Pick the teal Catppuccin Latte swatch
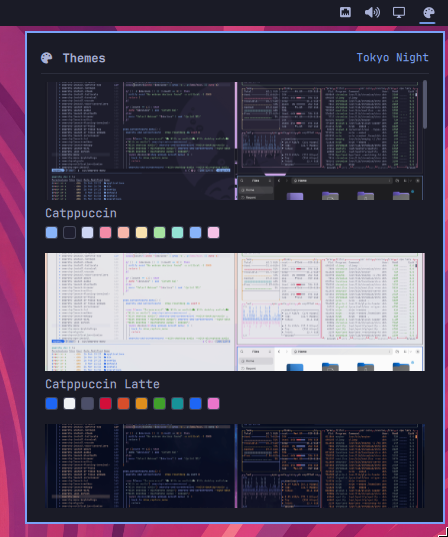 [x=177, y=403]
